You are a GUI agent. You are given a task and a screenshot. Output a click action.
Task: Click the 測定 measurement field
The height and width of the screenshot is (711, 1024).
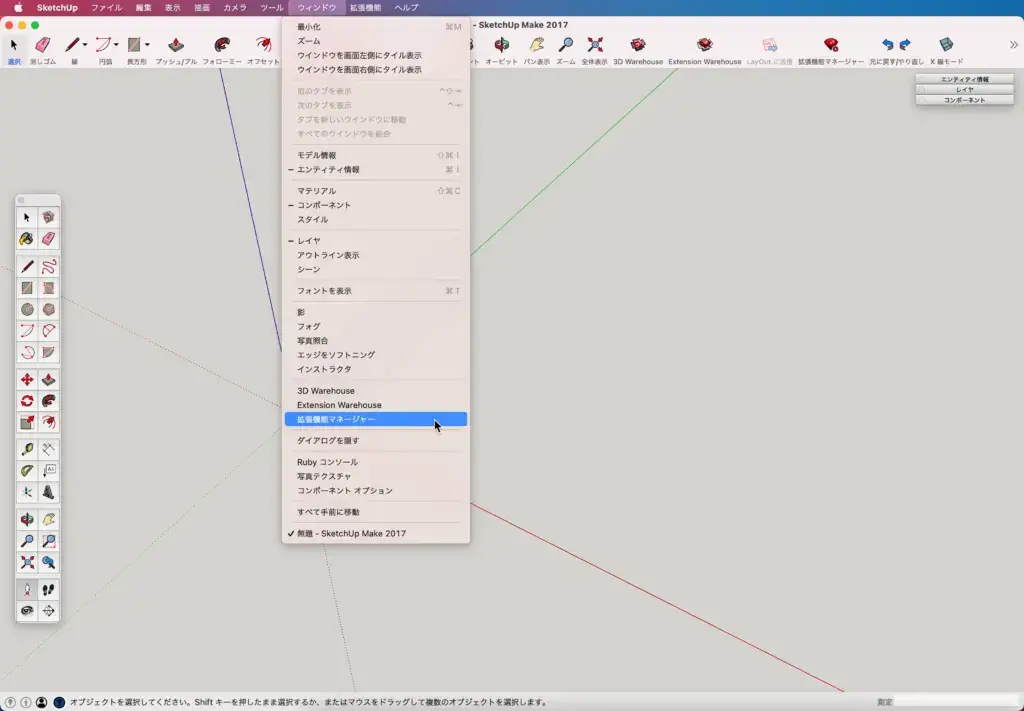[956, 703]
